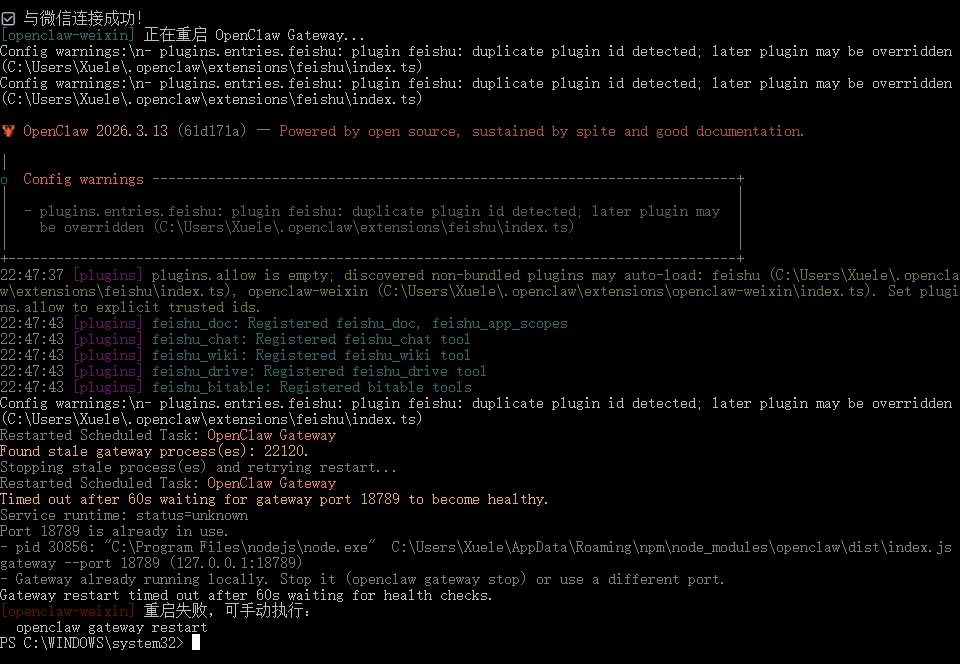
Task: Click the 'Timed out after 60s waiting' line
Action: (x=274, y=499)
